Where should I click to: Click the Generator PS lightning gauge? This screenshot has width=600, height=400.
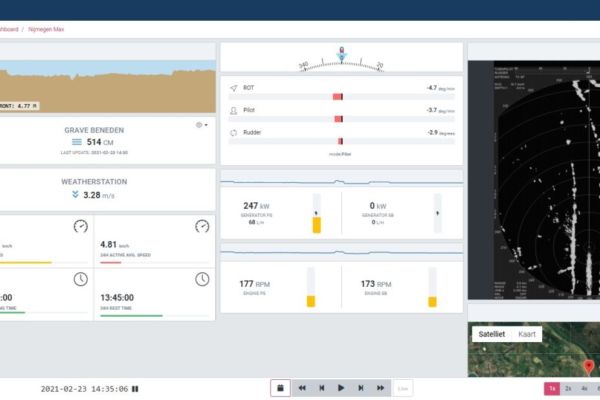(316, 213)
